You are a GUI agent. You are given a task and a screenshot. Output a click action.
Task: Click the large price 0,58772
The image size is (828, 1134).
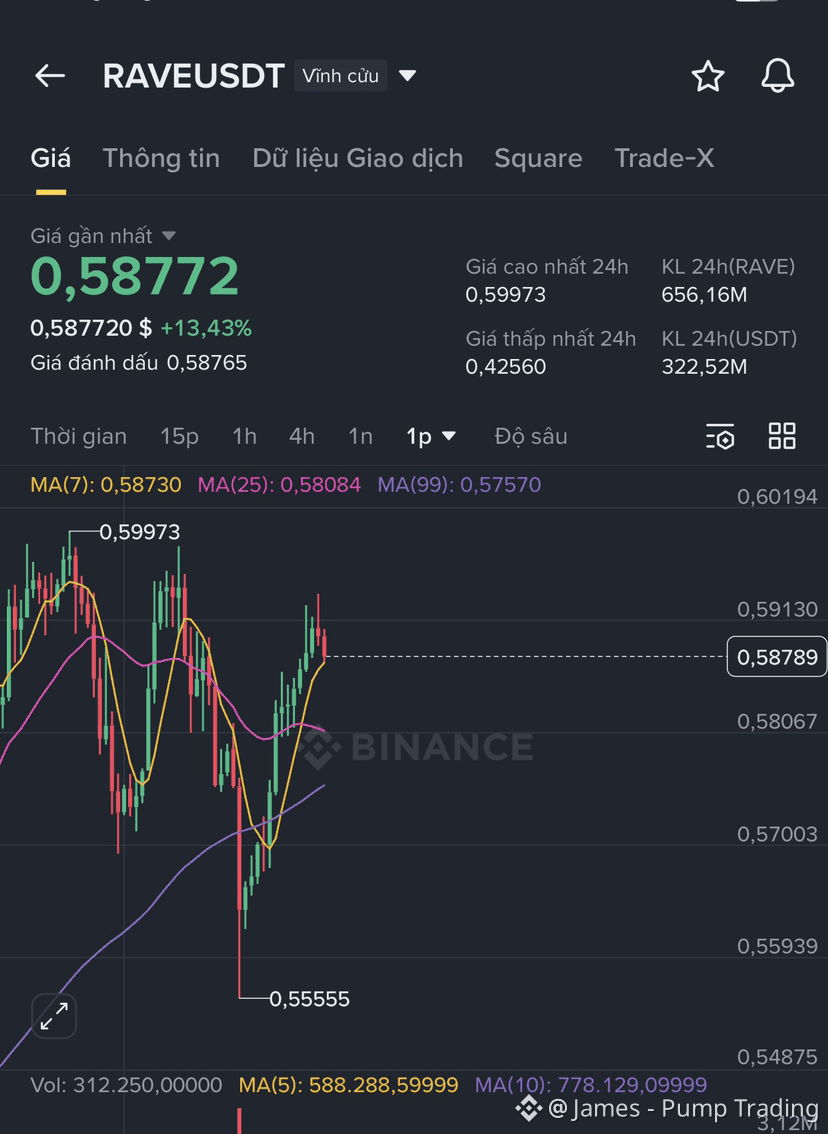tap(135, 276)
